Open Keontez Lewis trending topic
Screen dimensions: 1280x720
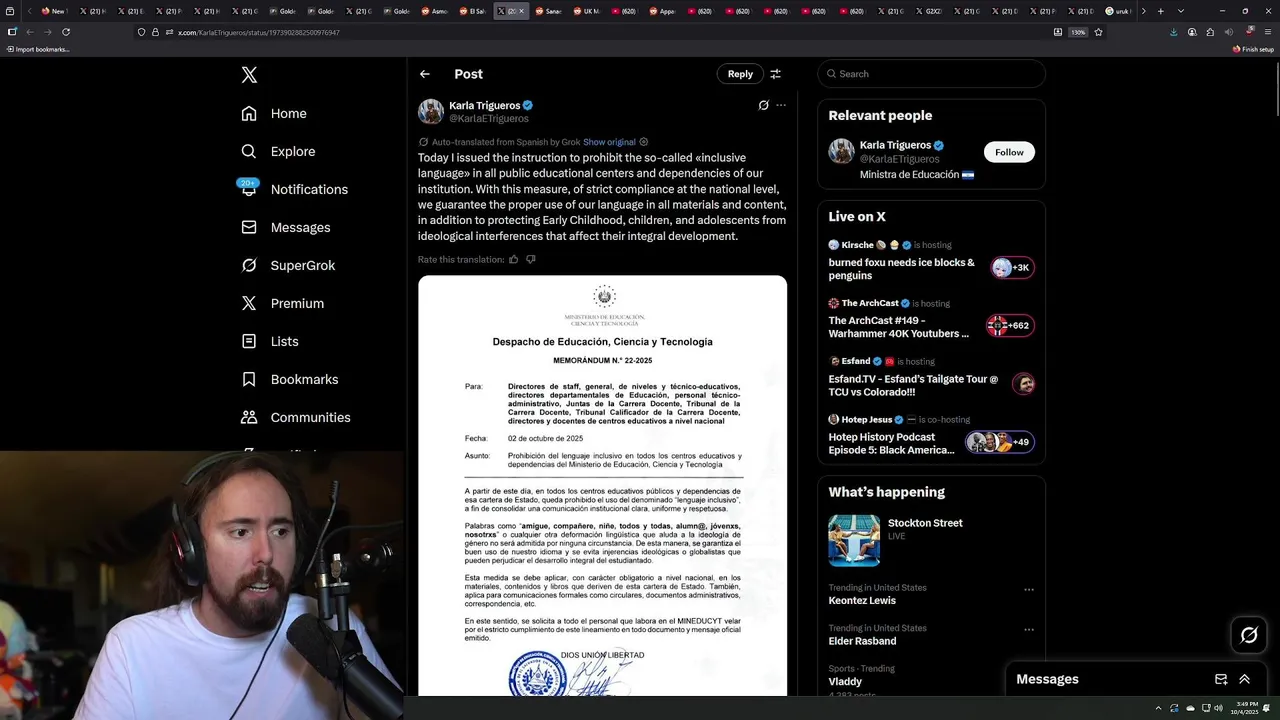coord(862,601)
